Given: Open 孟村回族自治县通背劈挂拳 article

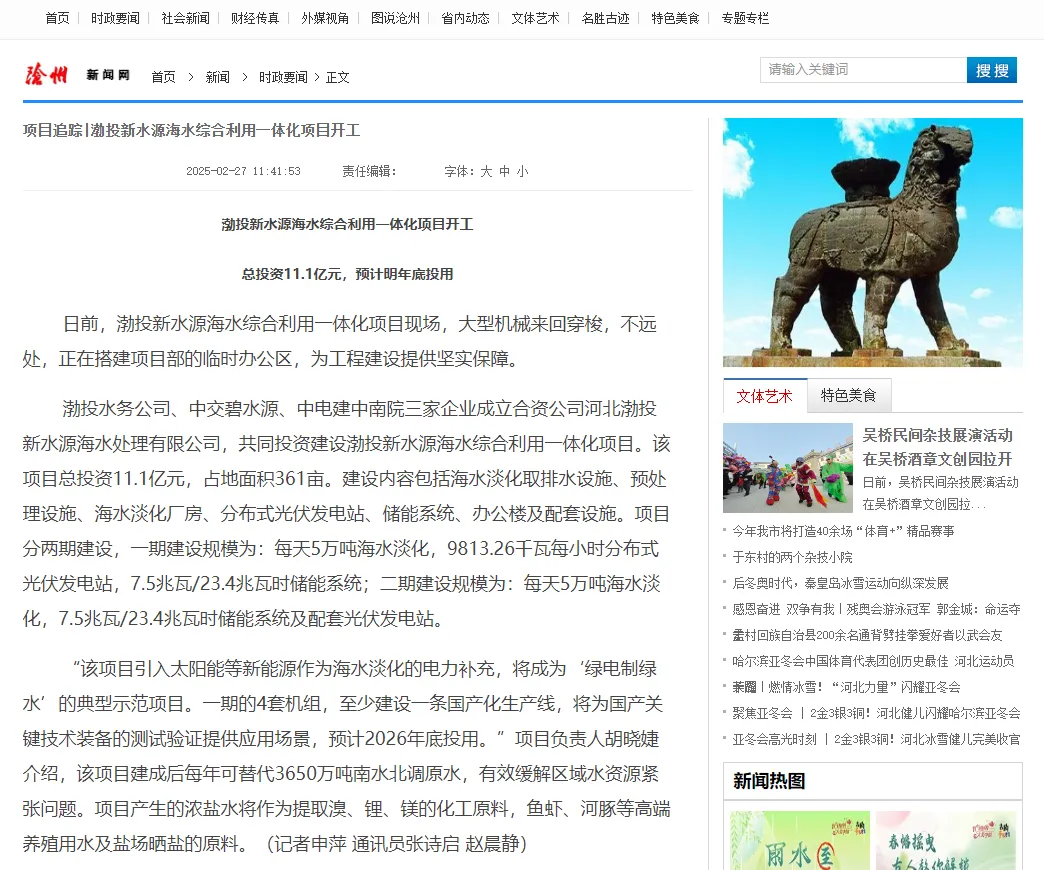Looking at the screenshot, I should 868,635.
